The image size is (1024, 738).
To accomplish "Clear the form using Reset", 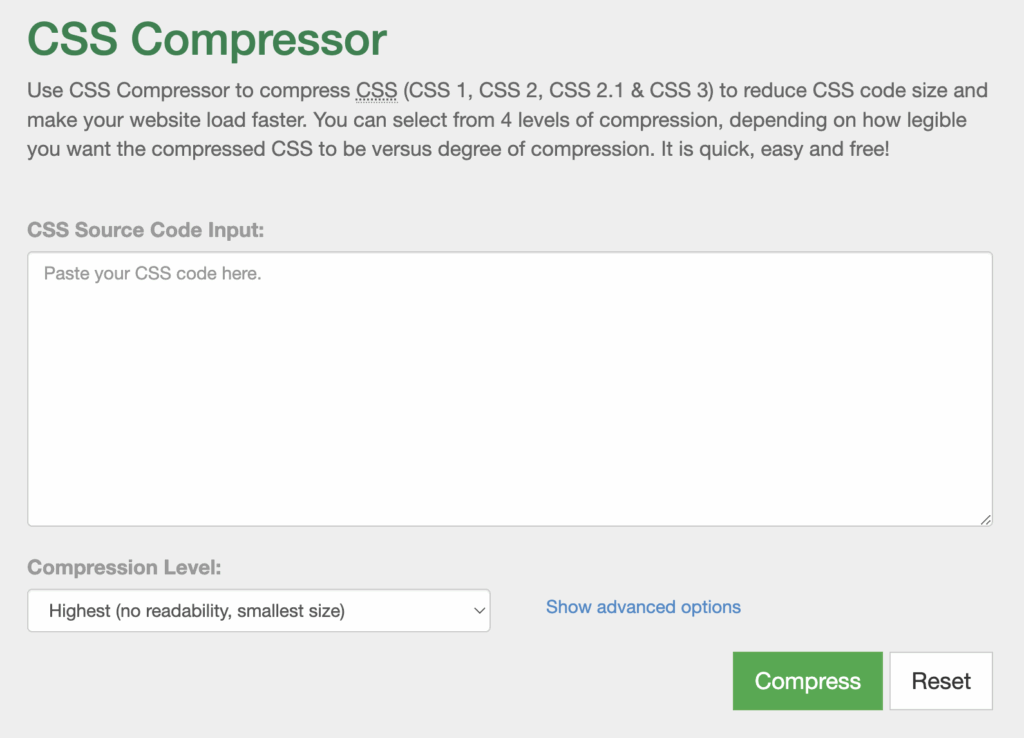I will (x=940, y=680).
